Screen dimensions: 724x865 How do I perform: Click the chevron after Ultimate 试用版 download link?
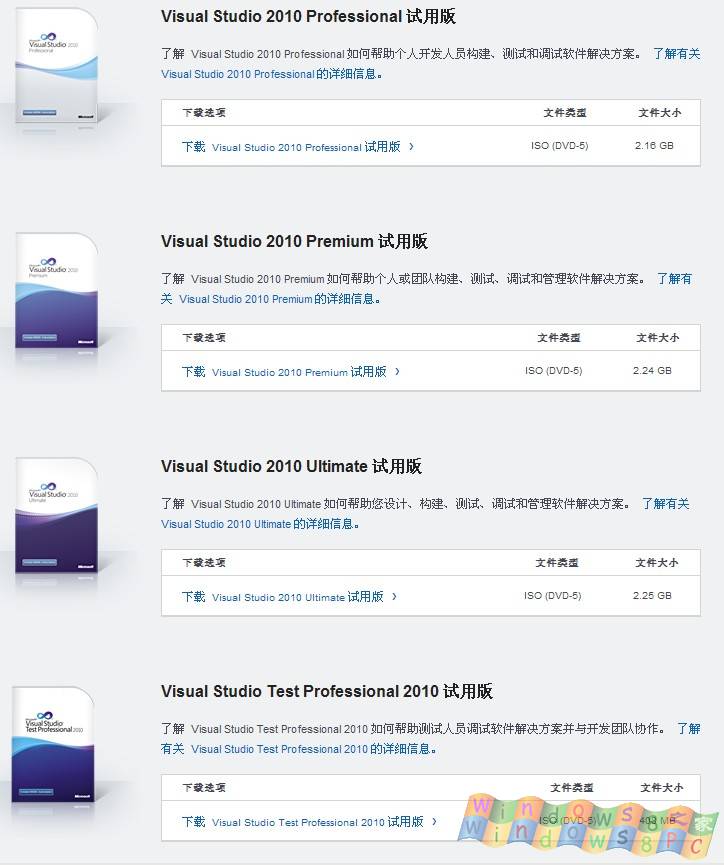pos(394,597)
